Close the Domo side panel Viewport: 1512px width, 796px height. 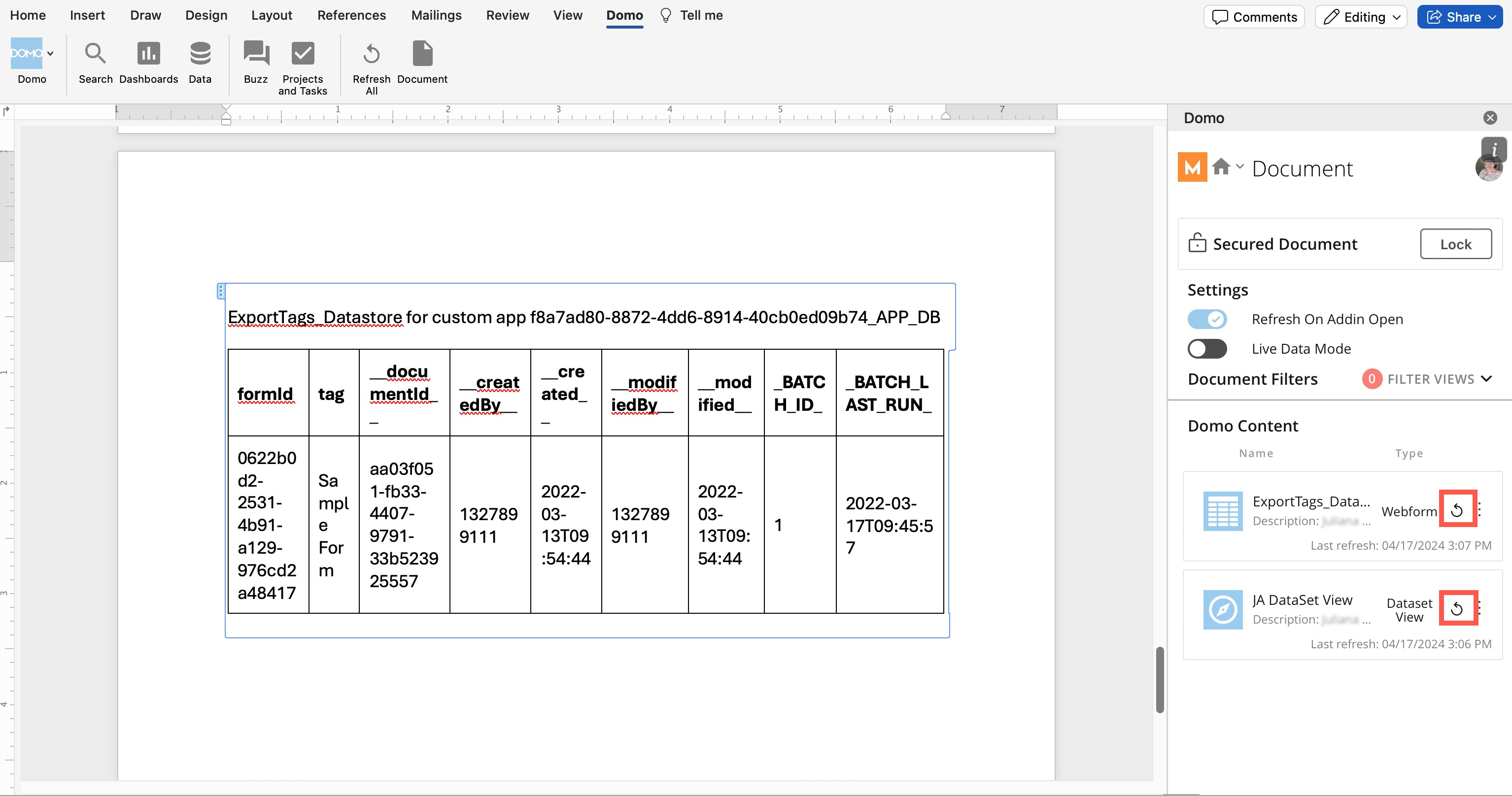1490,117
